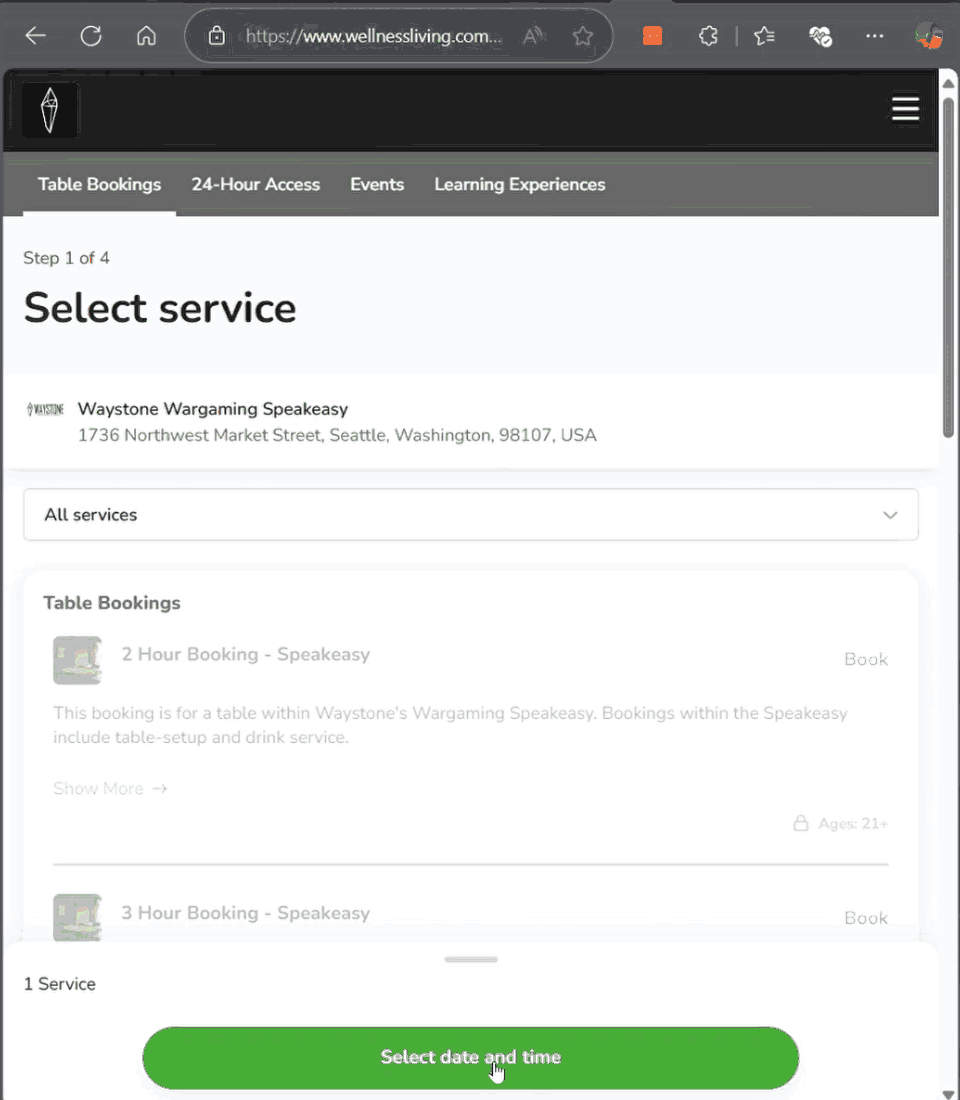View site information lock icon
The image size is (960, 1100).
(x=217, y=36)
